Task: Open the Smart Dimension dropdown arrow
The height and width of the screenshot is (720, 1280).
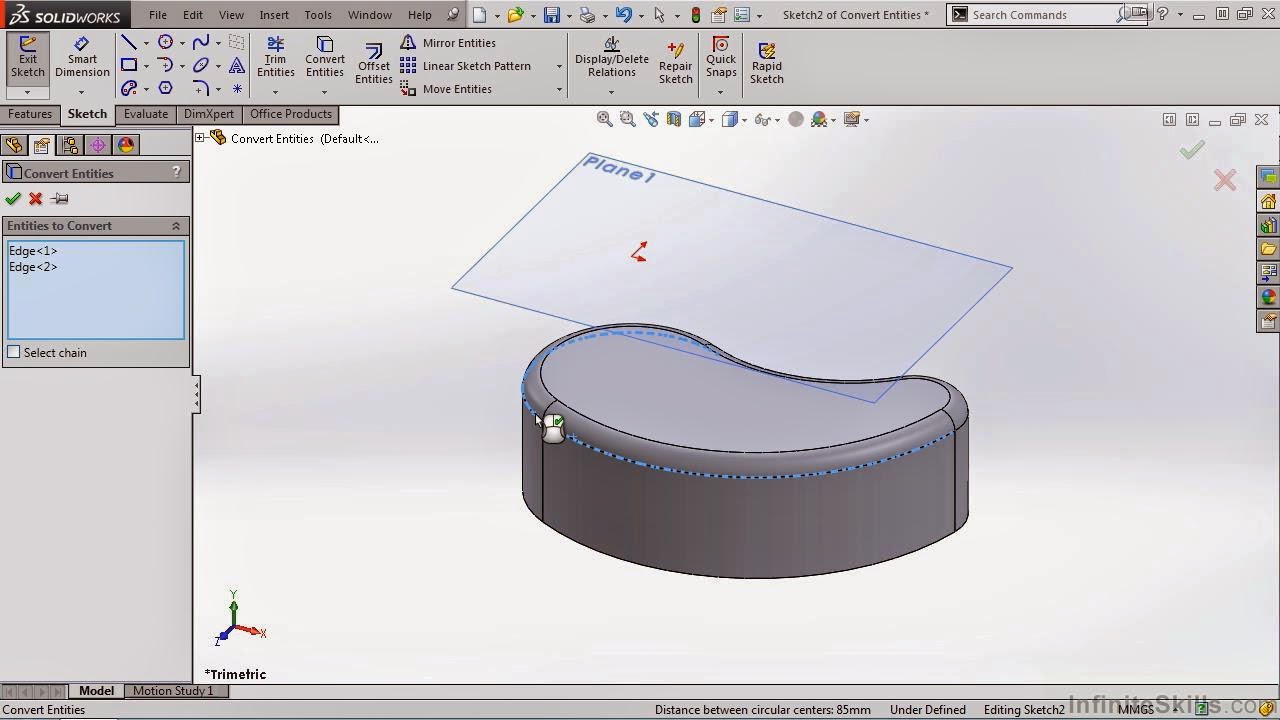Action: click(82, 92)
